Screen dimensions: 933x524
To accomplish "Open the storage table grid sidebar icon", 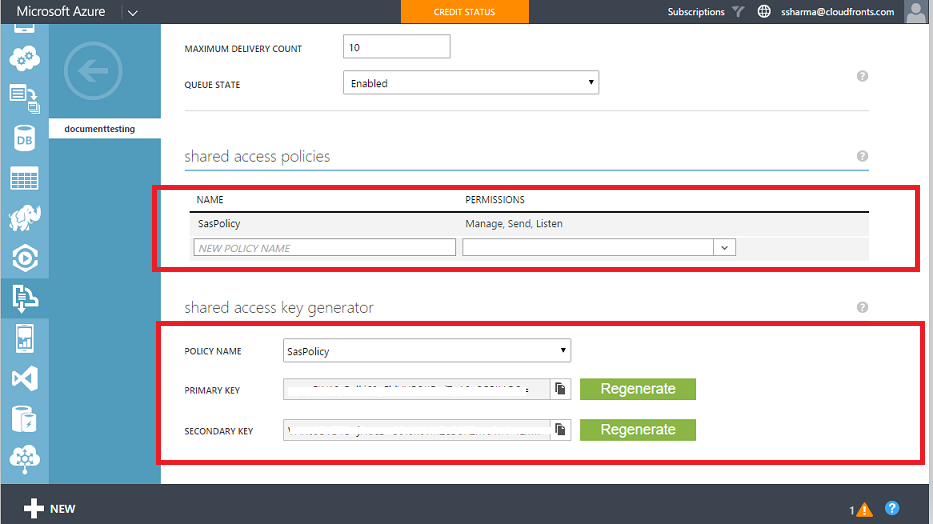I will [24, 180].
